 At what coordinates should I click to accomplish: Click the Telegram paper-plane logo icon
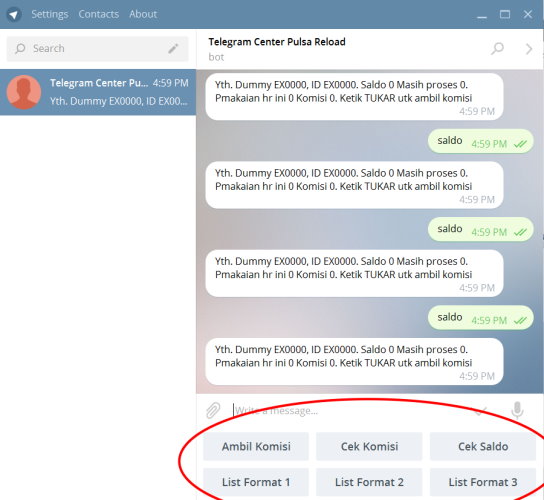14,15
